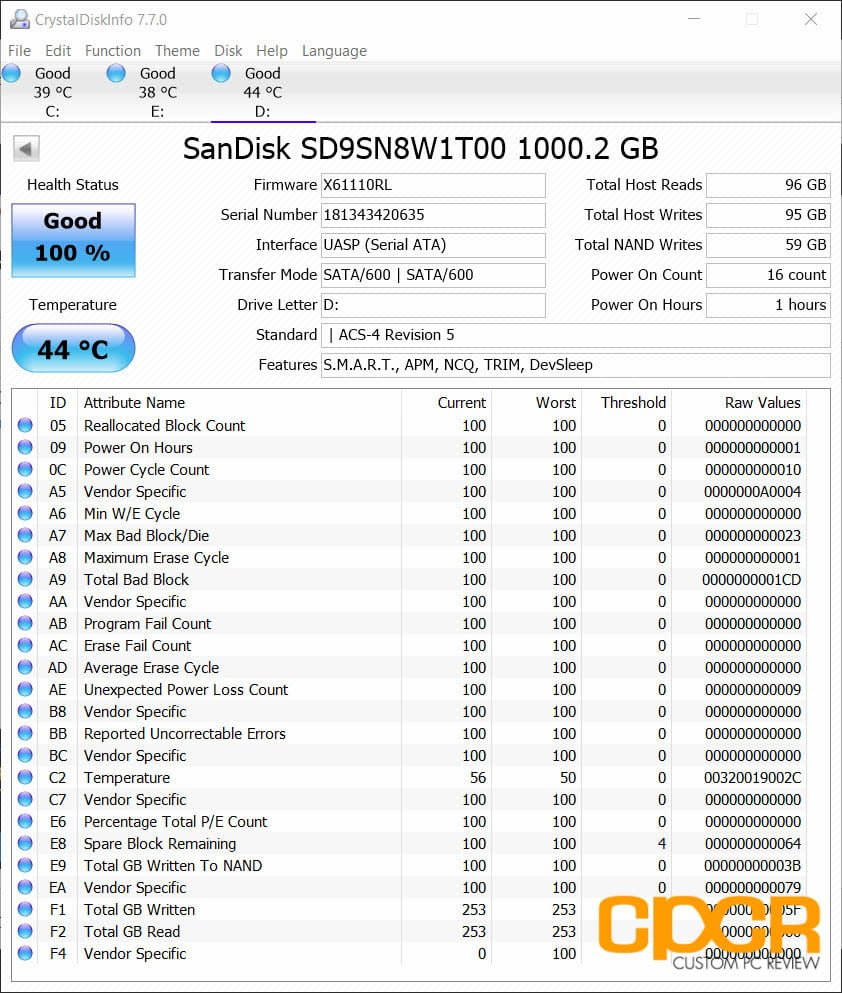Click the Attribute Name column header
The height and width of the screenshot is (993, 842).
pyautogui.click(x=134, y=403)
